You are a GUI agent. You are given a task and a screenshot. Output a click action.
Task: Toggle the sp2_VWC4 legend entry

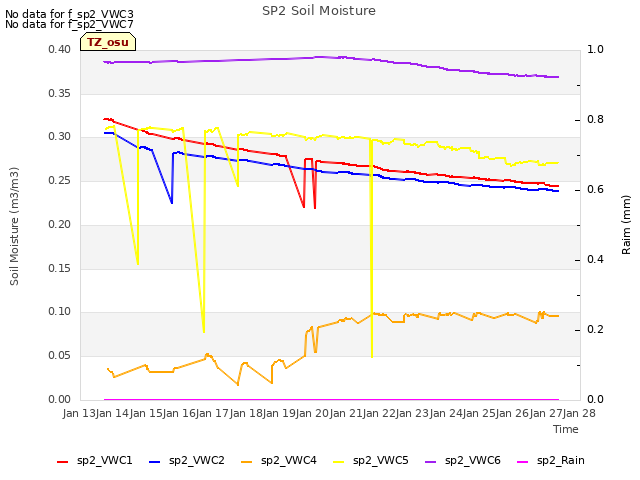tap(279, 461)
